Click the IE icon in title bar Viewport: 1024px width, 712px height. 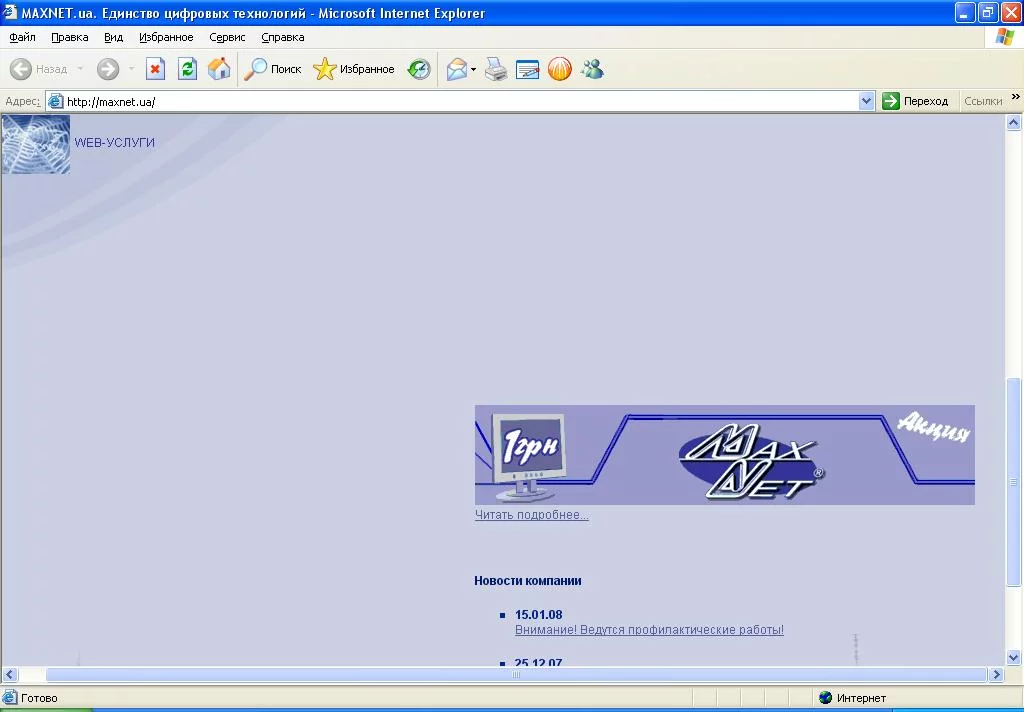point(10,12)
